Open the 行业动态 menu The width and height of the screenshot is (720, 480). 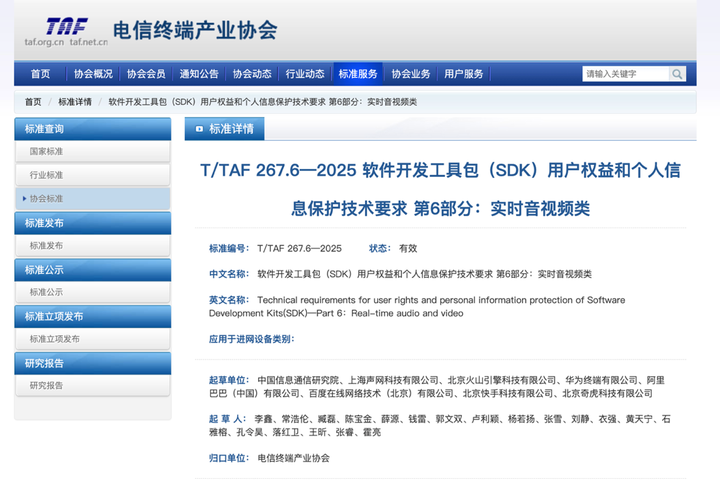[x=305, y=74]
